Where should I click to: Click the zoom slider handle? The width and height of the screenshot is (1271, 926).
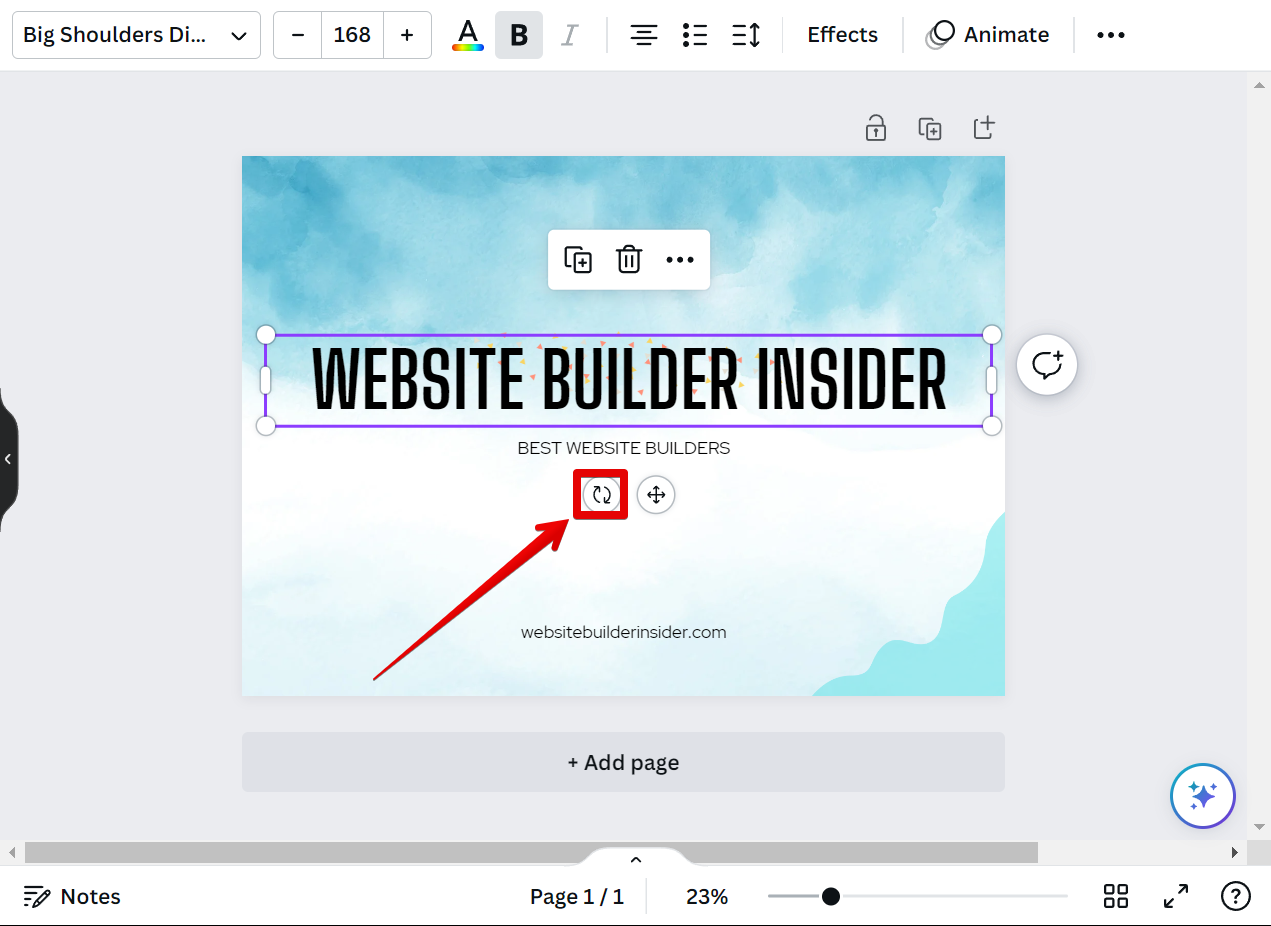tap(830, 896)
